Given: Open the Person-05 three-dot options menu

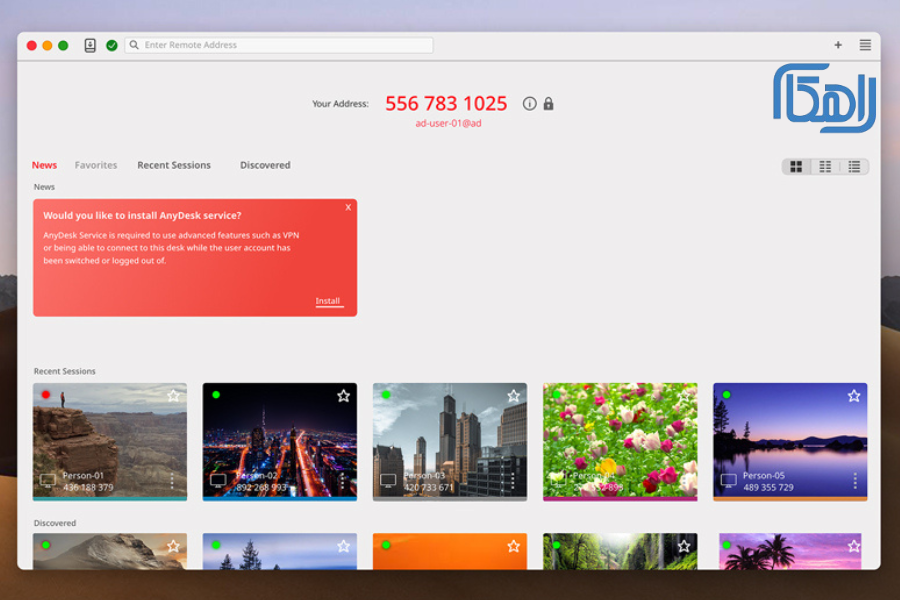Looking at the screenshot, I should (x=855, y=481).
